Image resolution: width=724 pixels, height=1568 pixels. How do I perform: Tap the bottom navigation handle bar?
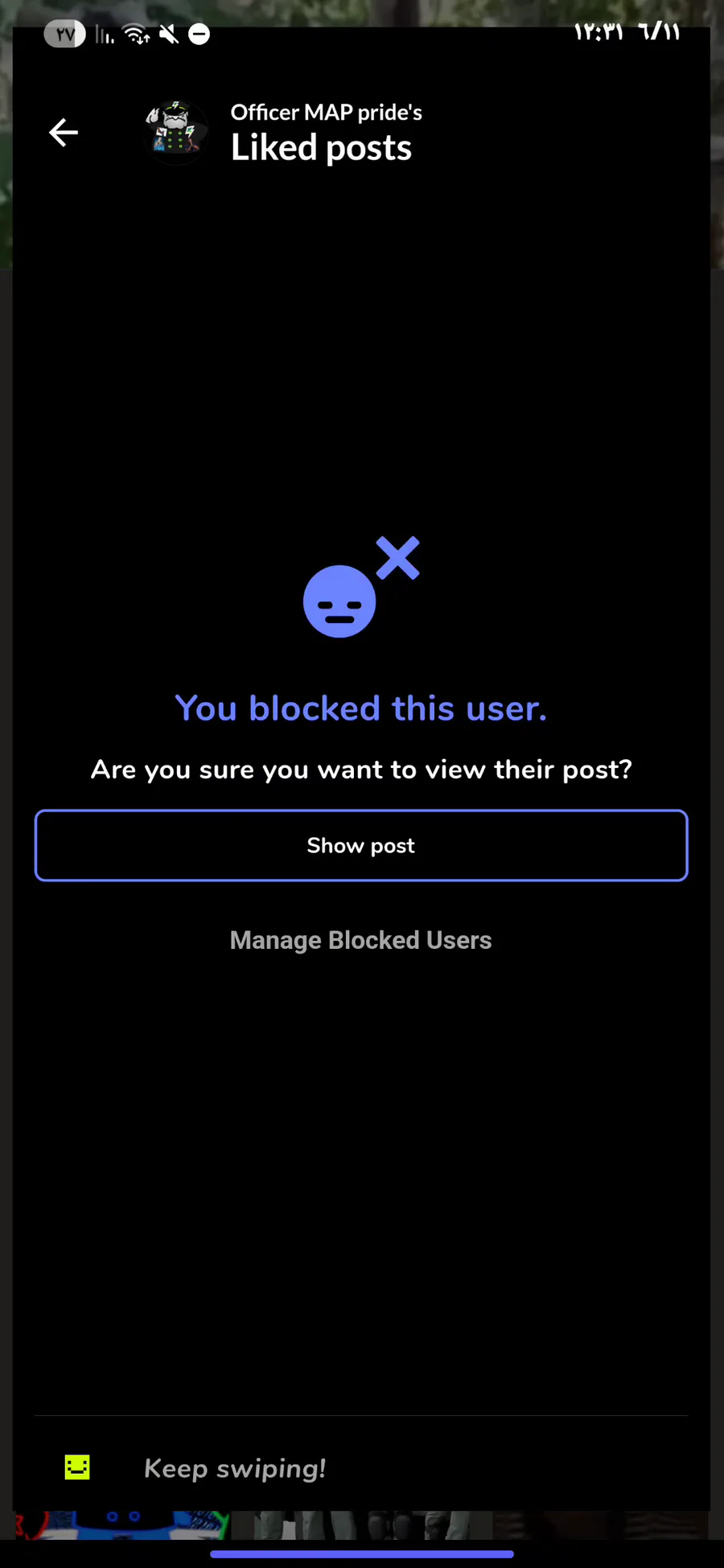362,1554
